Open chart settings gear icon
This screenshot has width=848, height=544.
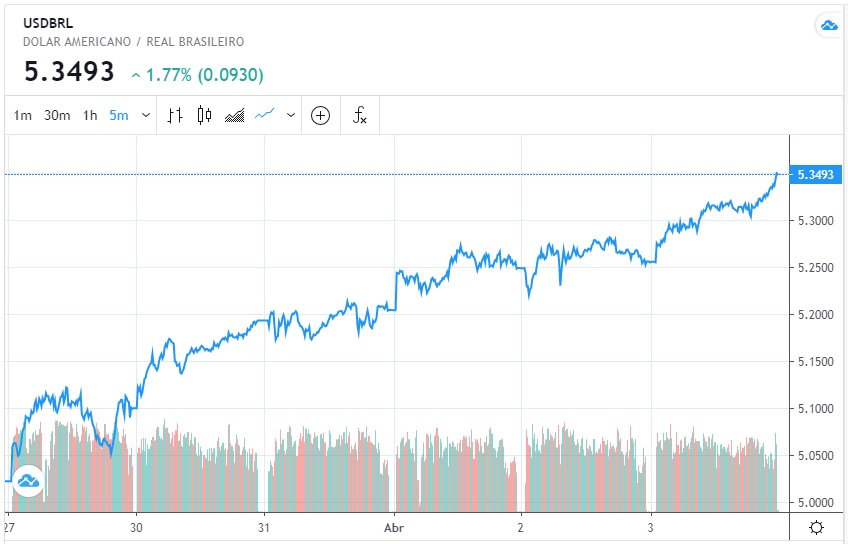coord(816,527)
